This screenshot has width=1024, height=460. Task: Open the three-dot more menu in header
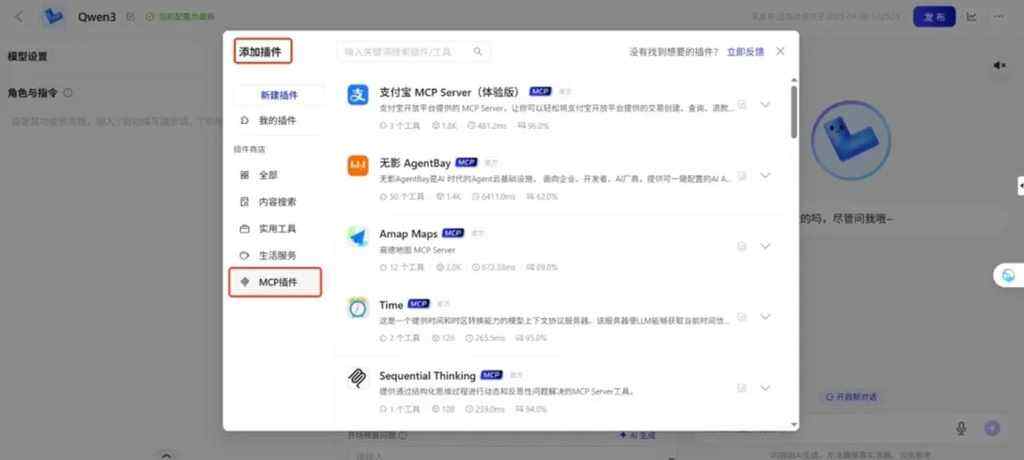[999, 16]
